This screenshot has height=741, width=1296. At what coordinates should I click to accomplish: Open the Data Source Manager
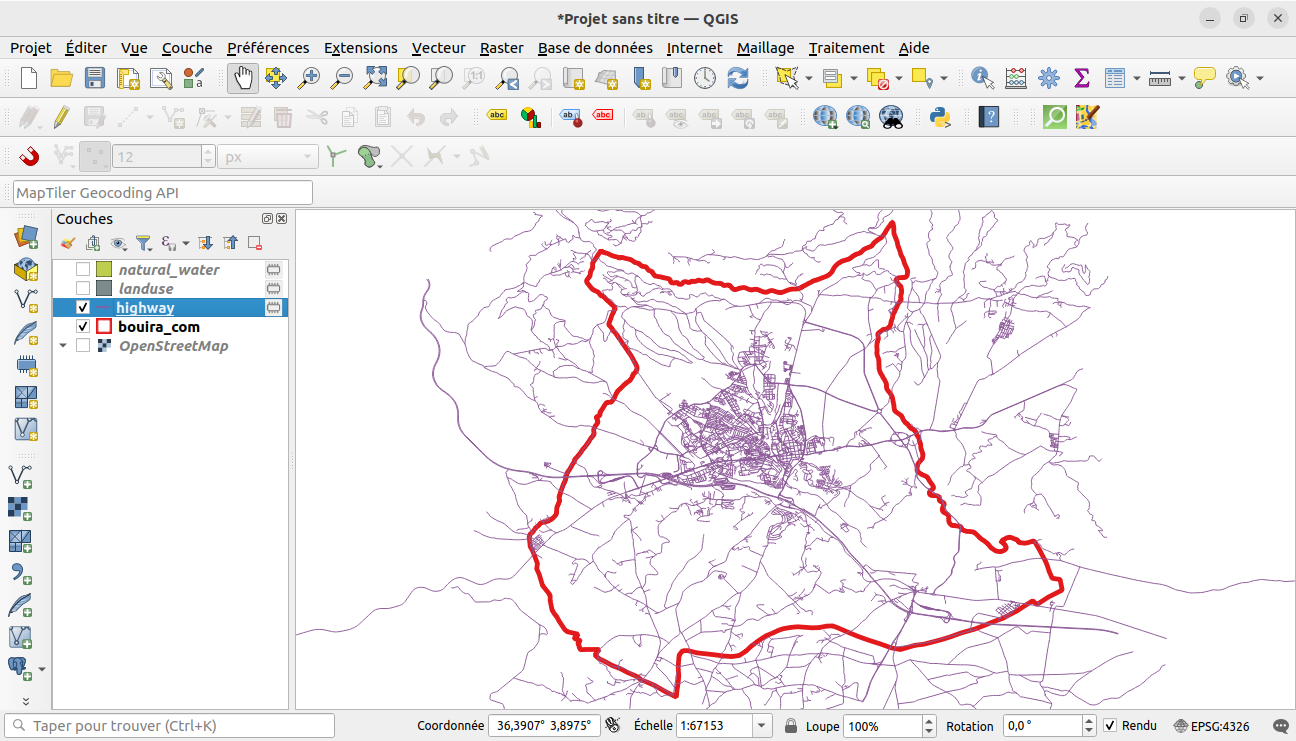(x=26, y=237)
